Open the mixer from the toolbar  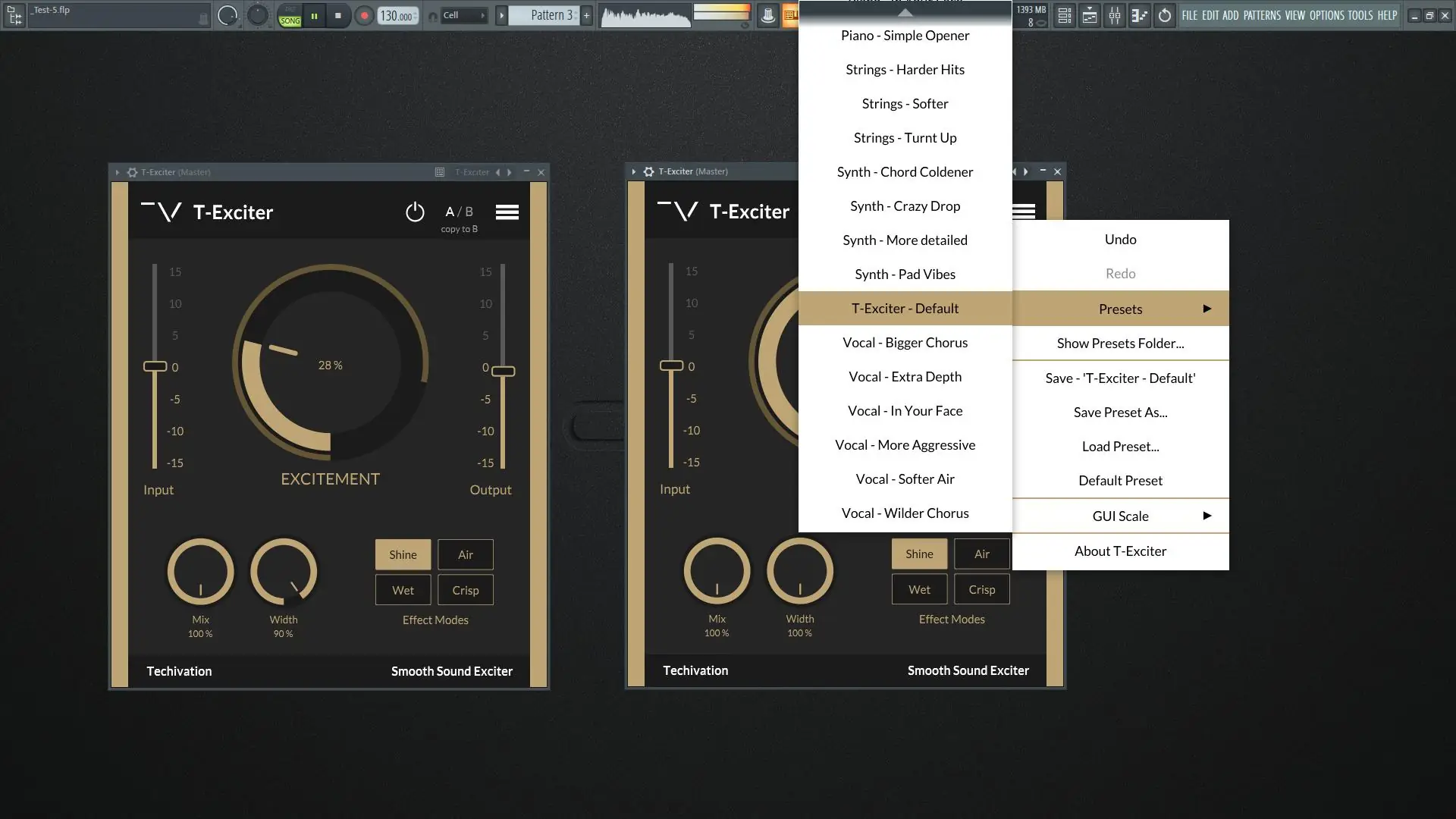point(1115,15)
